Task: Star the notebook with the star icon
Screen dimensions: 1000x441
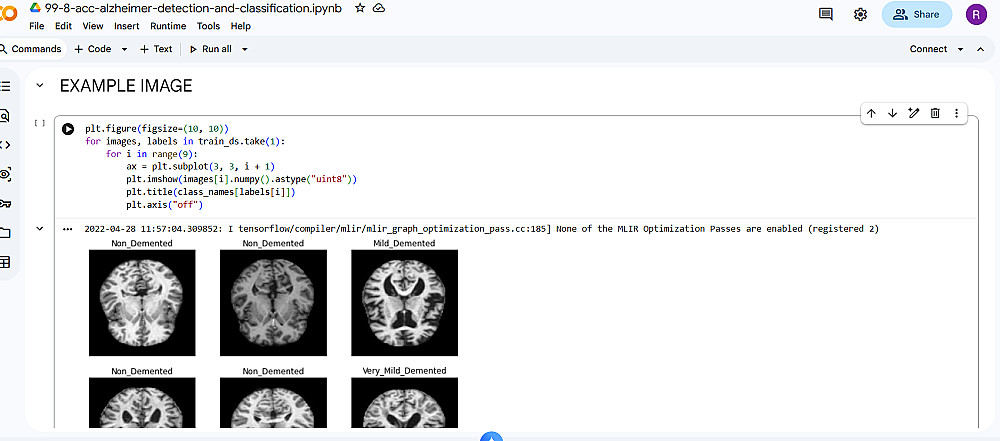Action: tap(360, 8)
